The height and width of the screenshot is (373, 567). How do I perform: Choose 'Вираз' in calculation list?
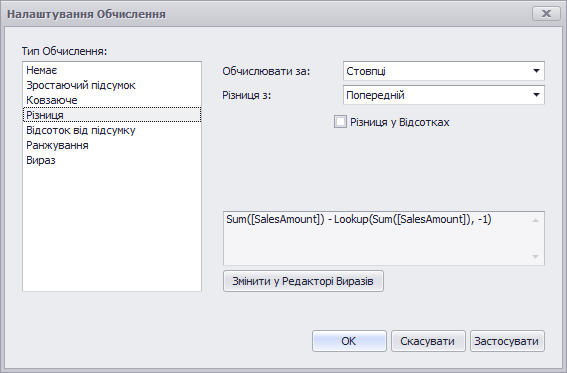tap(112, 160)
